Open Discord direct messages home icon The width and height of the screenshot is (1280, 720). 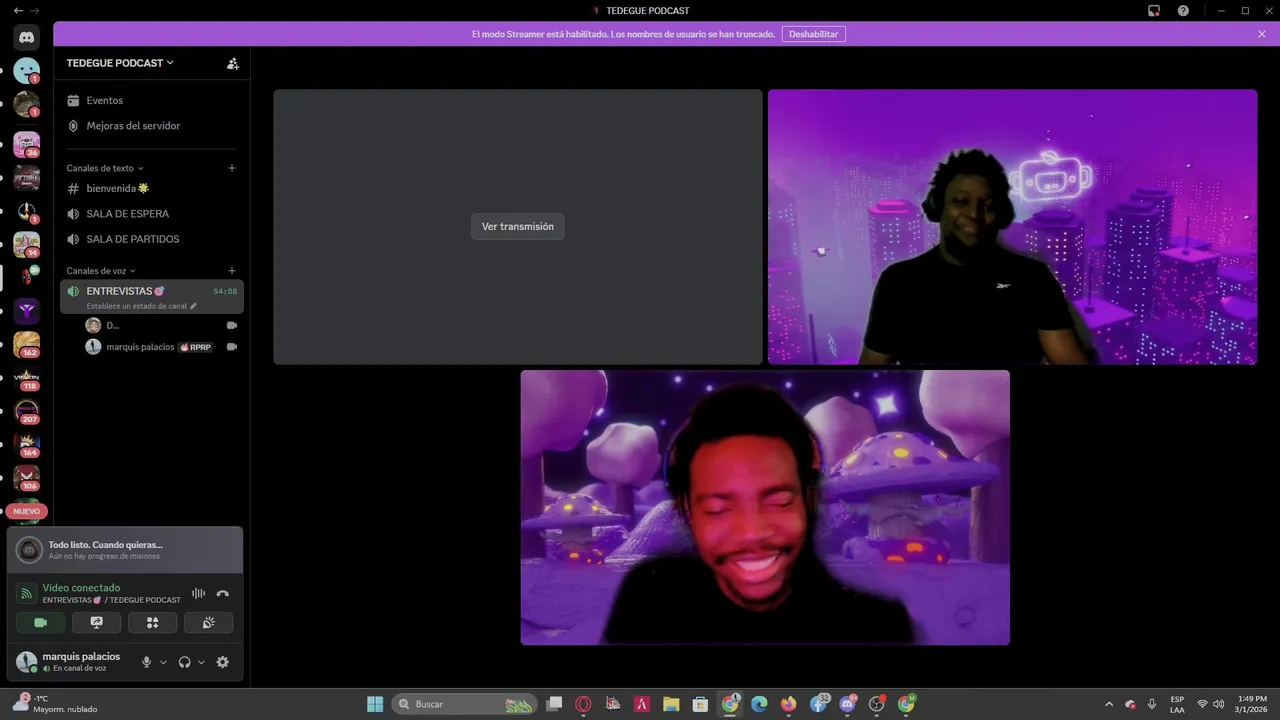pos(27,38)
